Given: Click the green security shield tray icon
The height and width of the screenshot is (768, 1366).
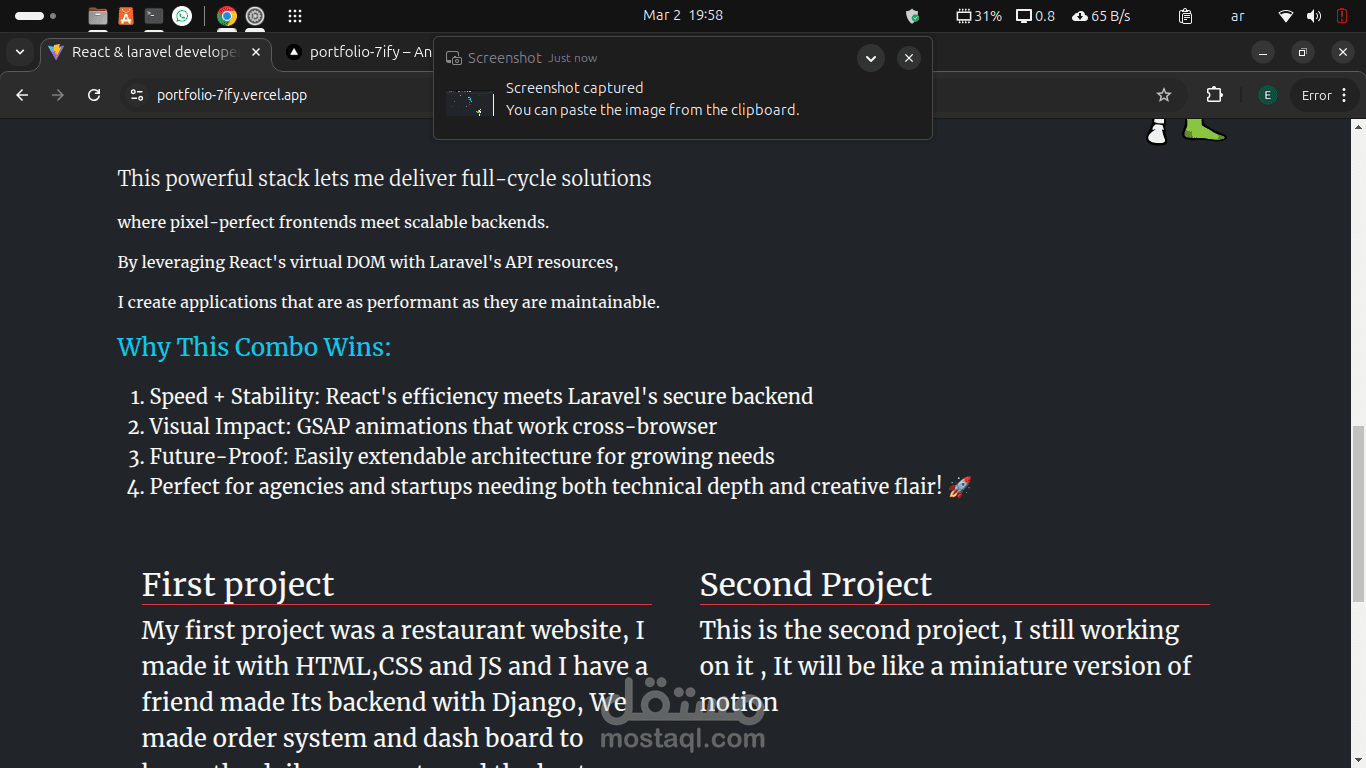Looking at the screenshot, I should [x=912, y=16].
